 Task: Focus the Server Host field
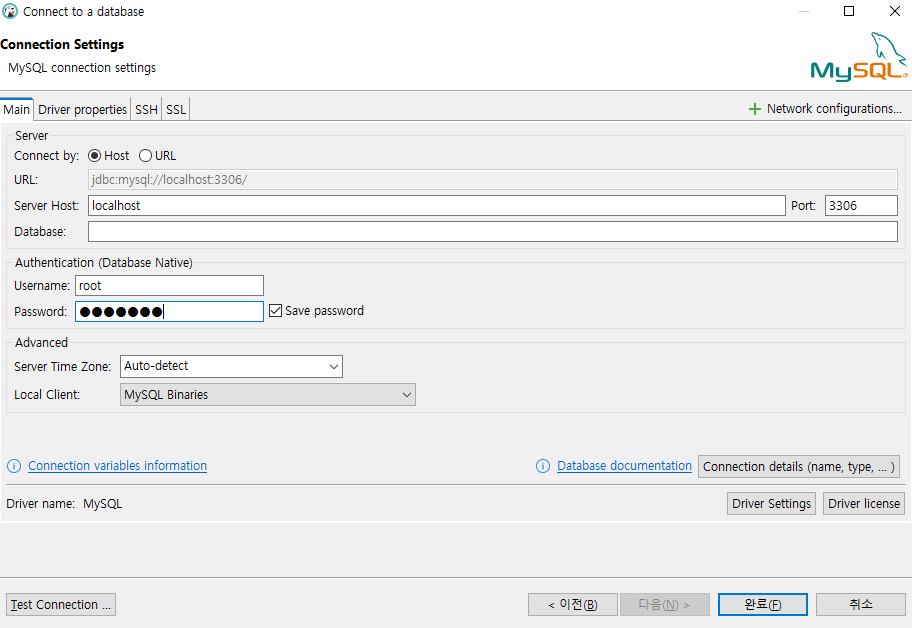pyautogui.click(x=437, y=205)
